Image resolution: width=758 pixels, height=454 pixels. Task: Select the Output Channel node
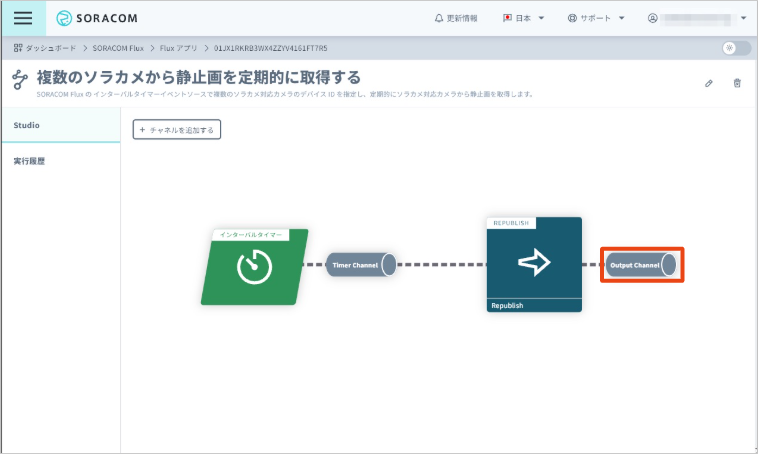click(641, 265)
